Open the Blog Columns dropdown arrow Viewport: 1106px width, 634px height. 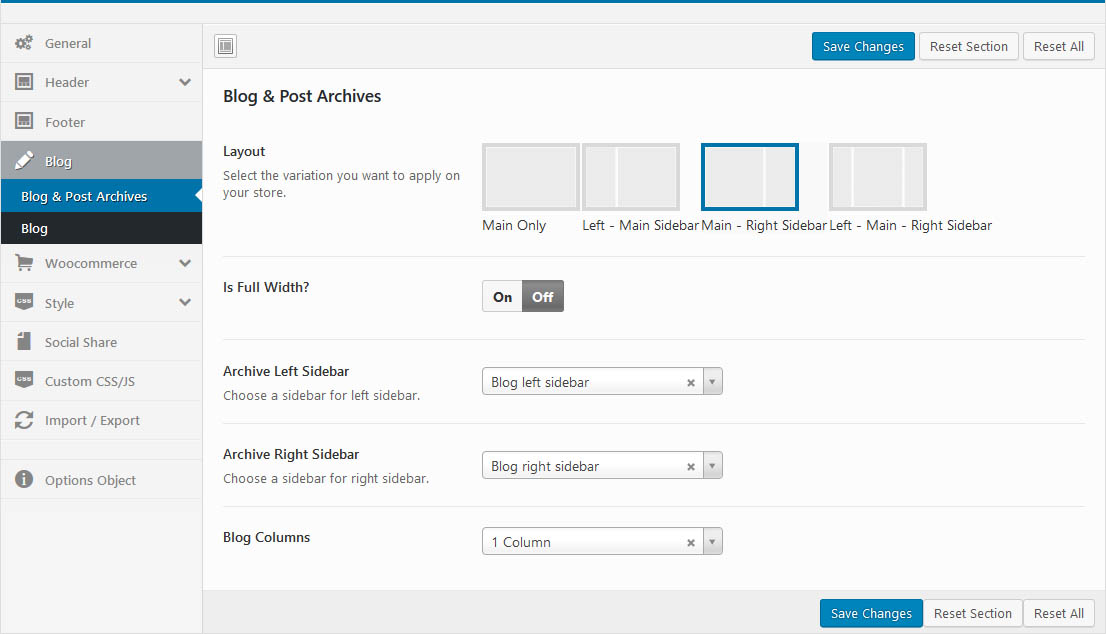point(711,542)
